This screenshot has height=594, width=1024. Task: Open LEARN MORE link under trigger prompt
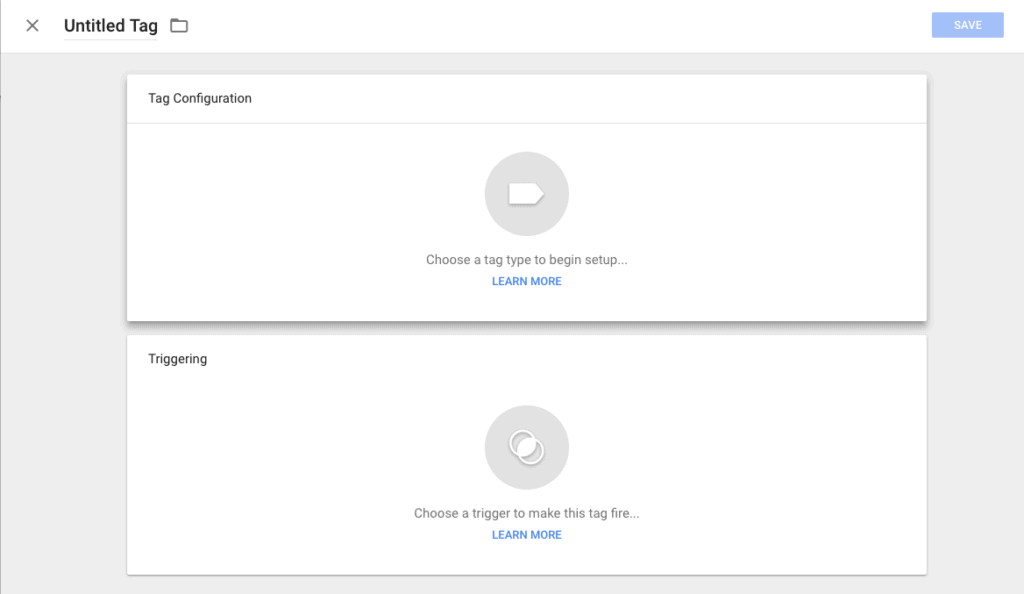tap(526, 535)
